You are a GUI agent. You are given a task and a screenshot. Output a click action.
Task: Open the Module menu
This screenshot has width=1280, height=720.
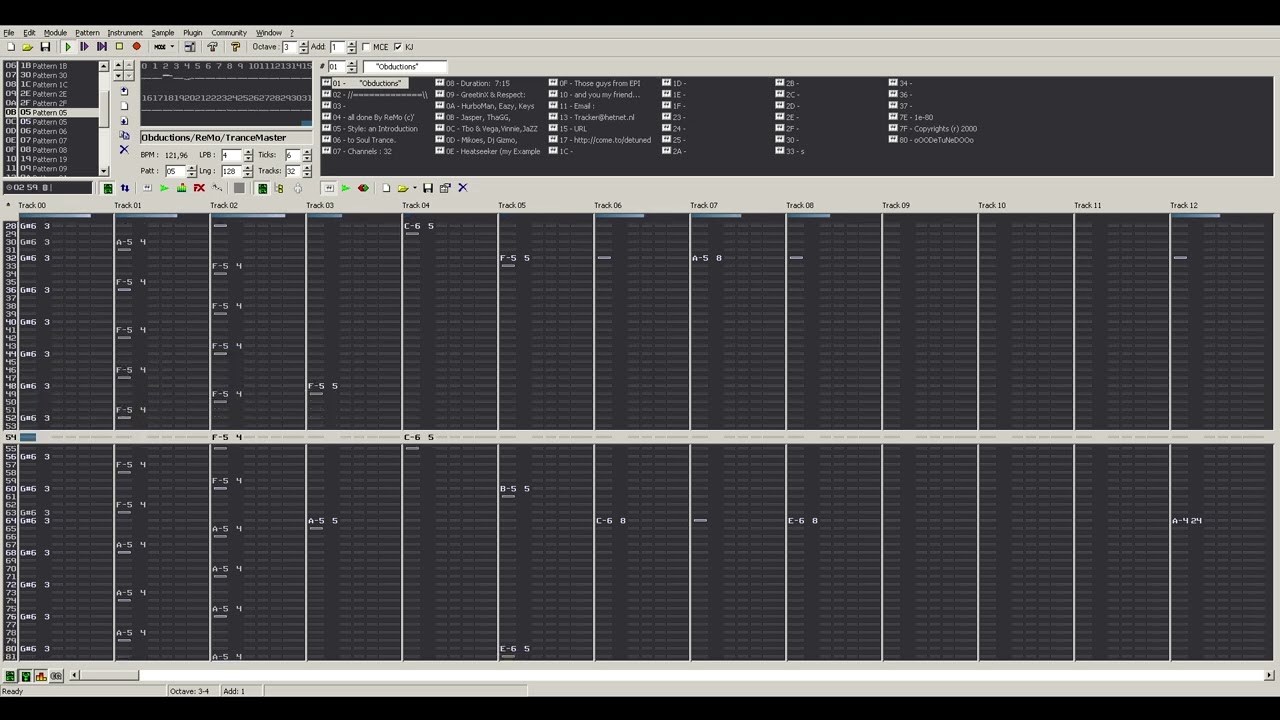55,33
